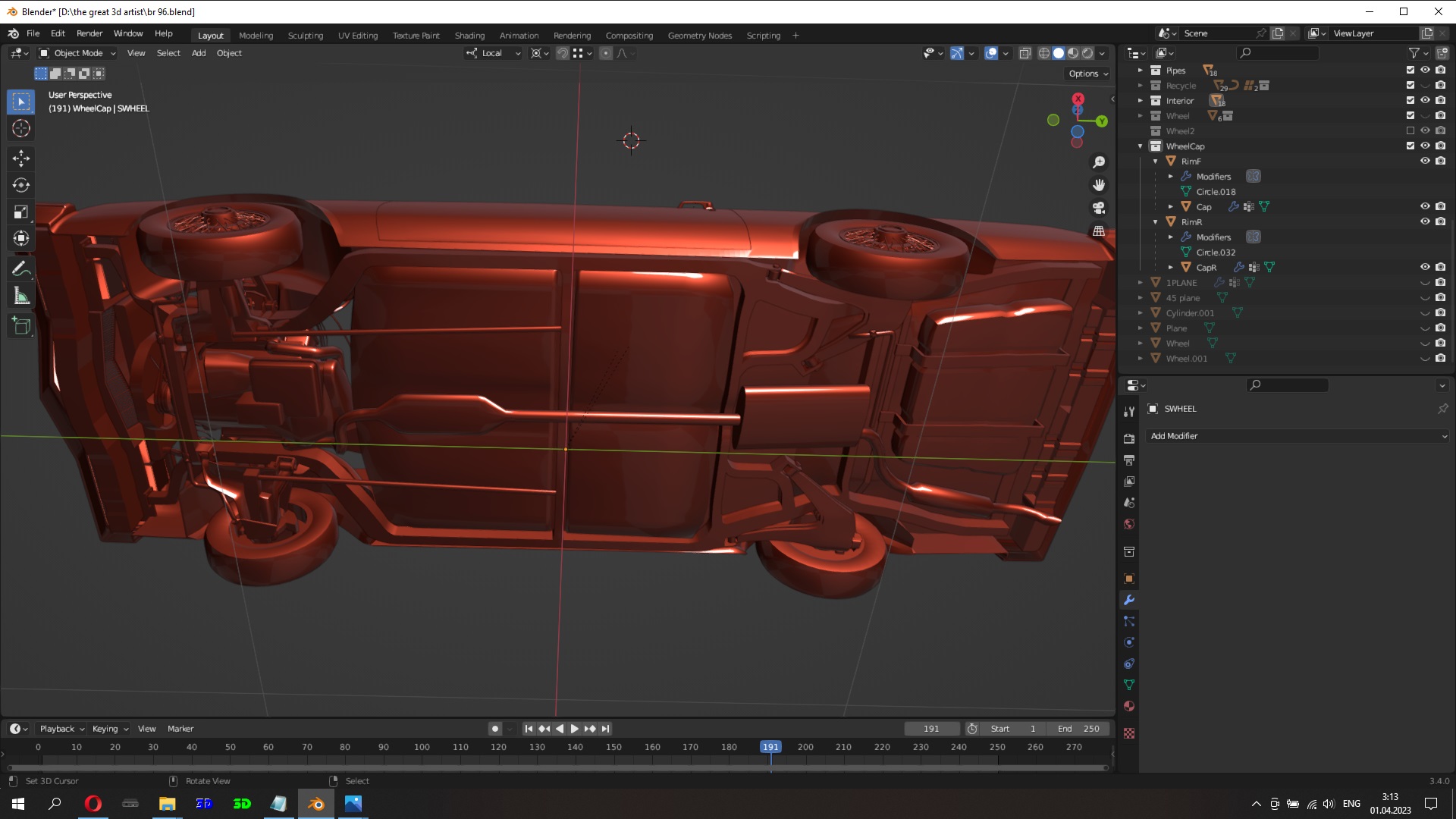Select the Move tool in toolbar
This screenshot has width=1456, height=819.
[x=21, y=158]
